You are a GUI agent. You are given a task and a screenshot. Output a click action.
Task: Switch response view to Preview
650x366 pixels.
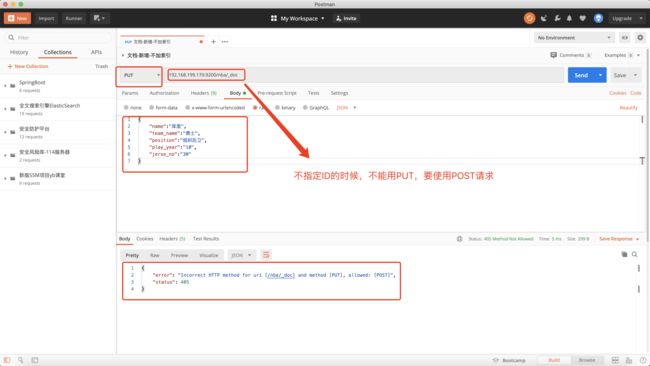click(179, 255)
